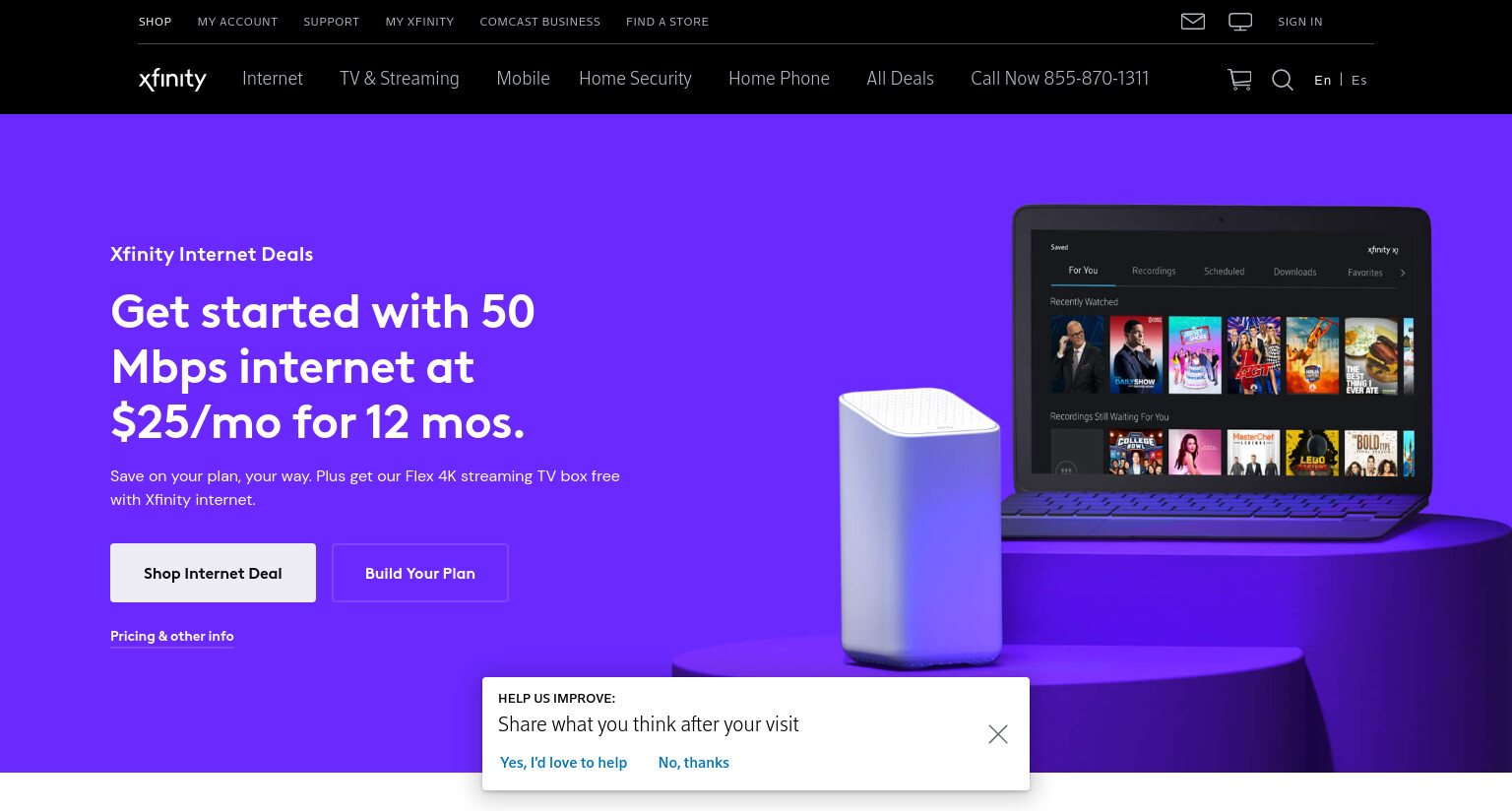Open the Home Security menu
The image size is (1512, 811).
click(x=635, y=79)
